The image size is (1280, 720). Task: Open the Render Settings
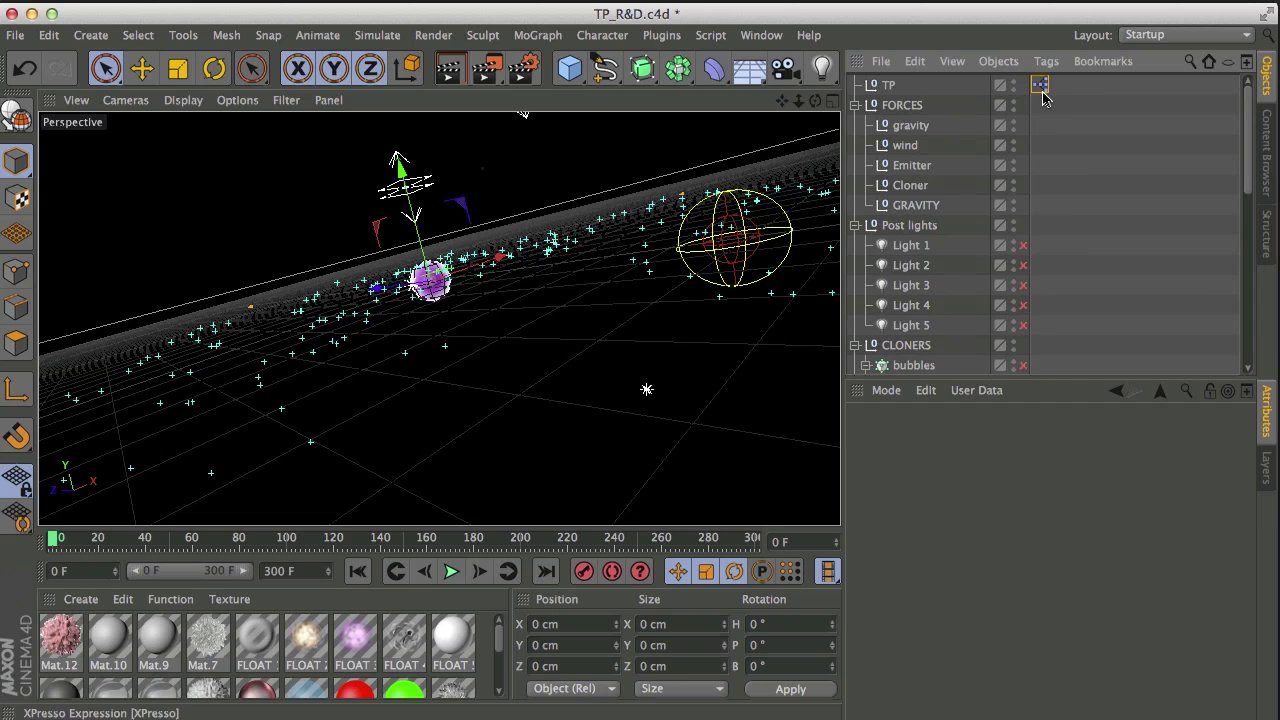tap(519, 68)
